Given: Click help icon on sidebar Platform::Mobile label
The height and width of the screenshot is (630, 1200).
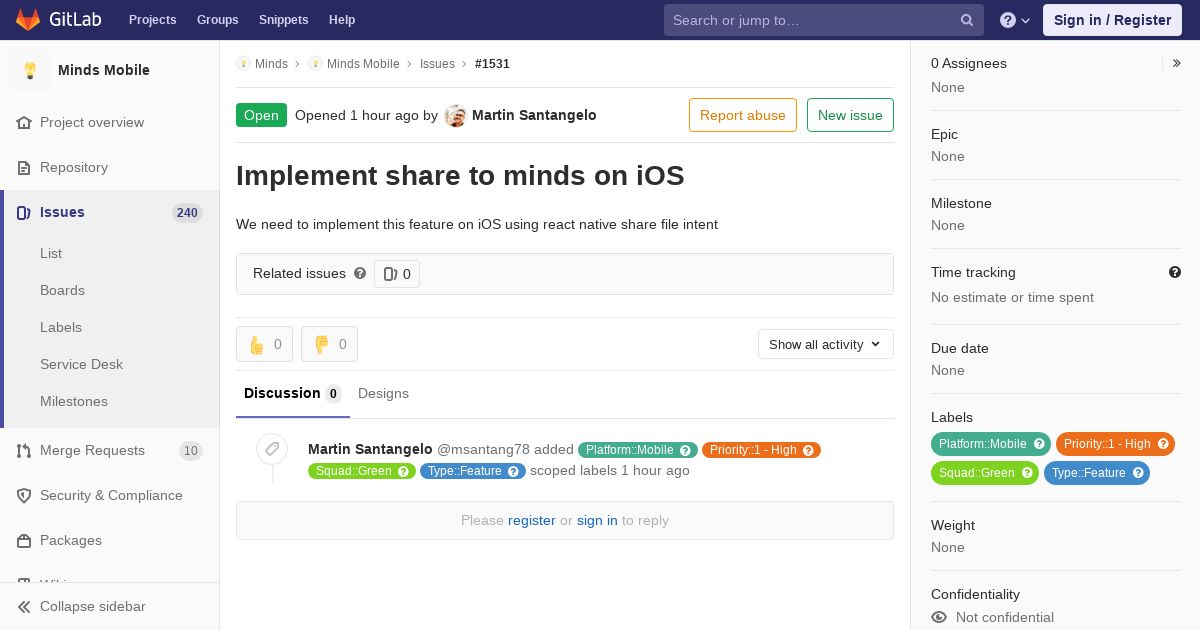Looking at the screenshot, I should click(1039, 444).
